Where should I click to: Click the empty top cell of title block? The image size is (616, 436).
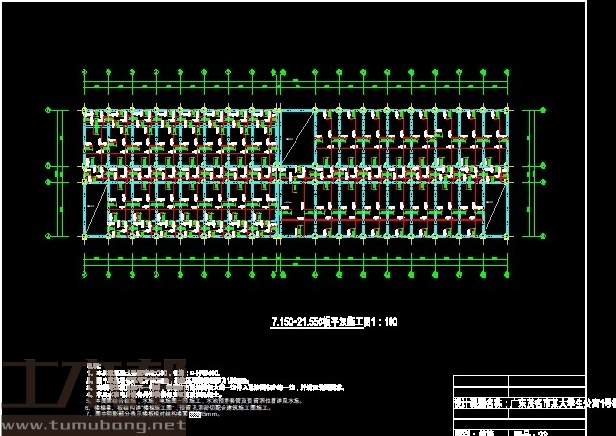tap(520, 381)
